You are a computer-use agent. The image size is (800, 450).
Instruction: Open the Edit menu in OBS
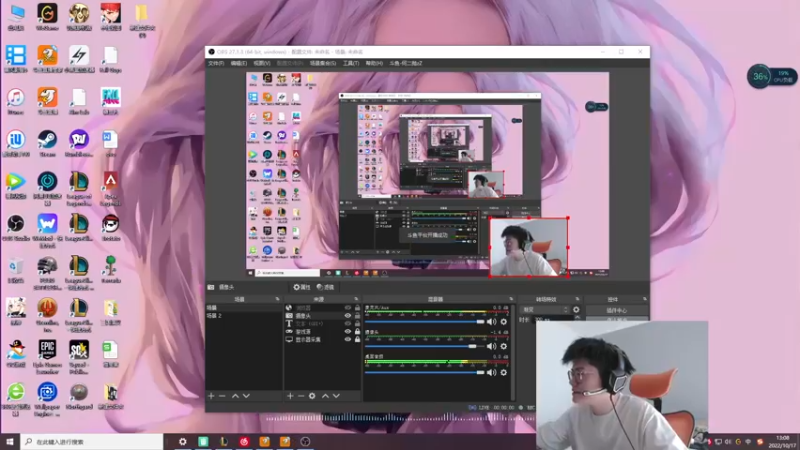[238, 63]
